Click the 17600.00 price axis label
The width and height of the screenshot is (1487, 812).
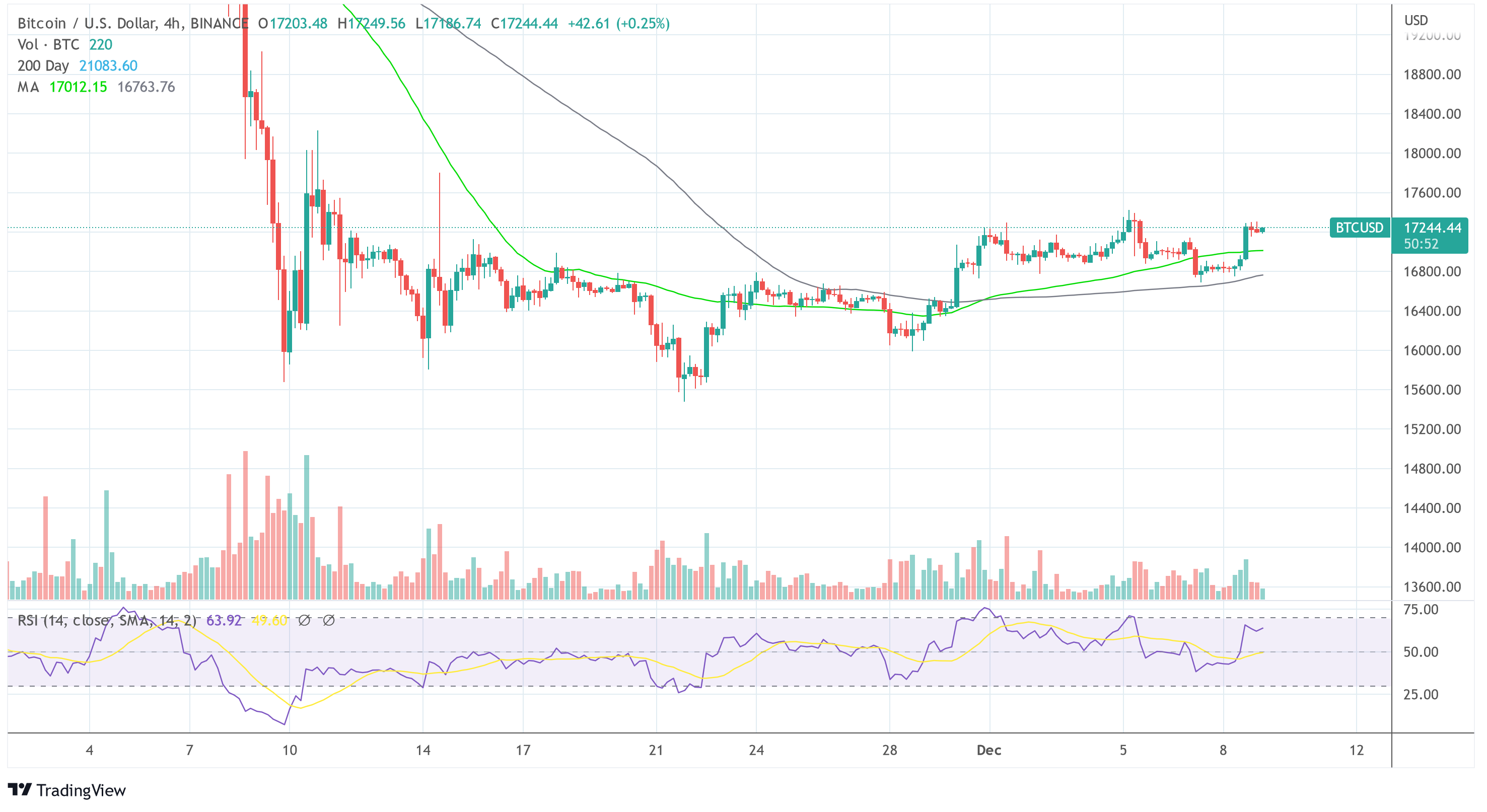point(1432,193)
